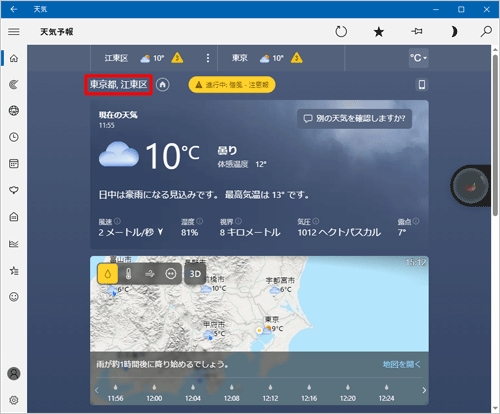Show info for 視界 label

pos(238,221)
